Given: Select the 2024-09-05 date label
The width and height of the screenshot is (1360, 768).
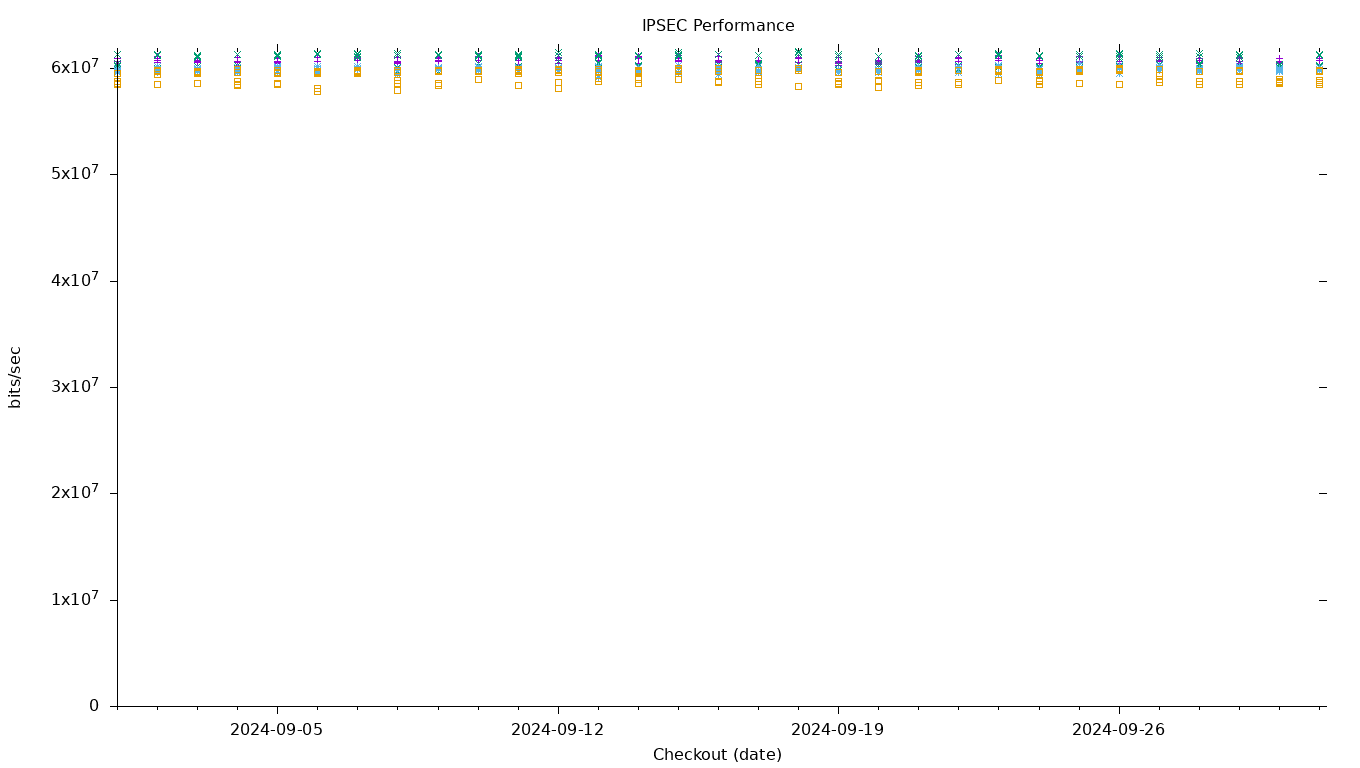Looking at the screenshot, I should 277,730.
